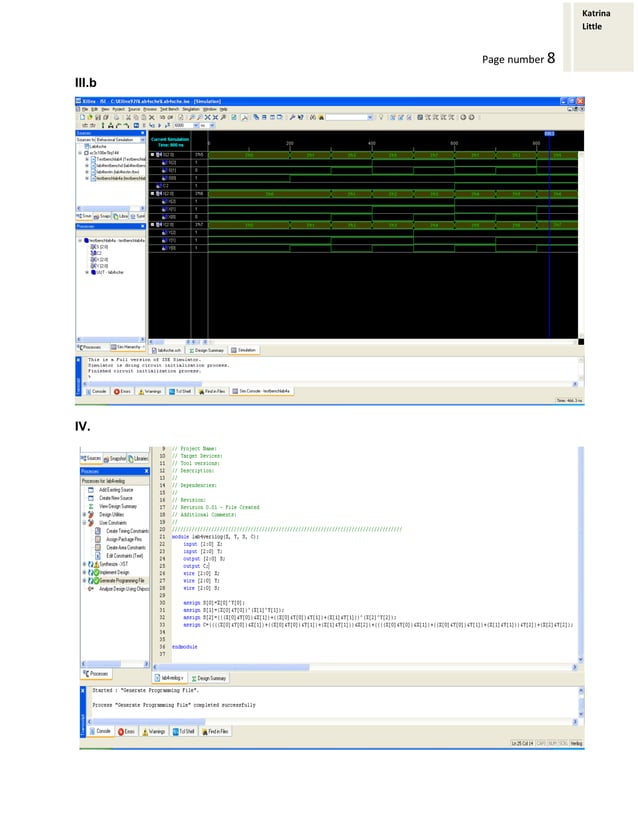Click the blue time cursor marker in the waveform
The height and width of the screenshot is (826, 638).
pyautogui.click(x=549, y=134)
